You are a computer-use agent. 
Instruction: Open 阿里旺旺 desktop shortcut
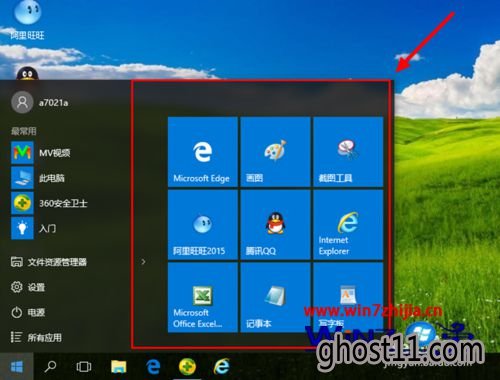tap(27, 20)
